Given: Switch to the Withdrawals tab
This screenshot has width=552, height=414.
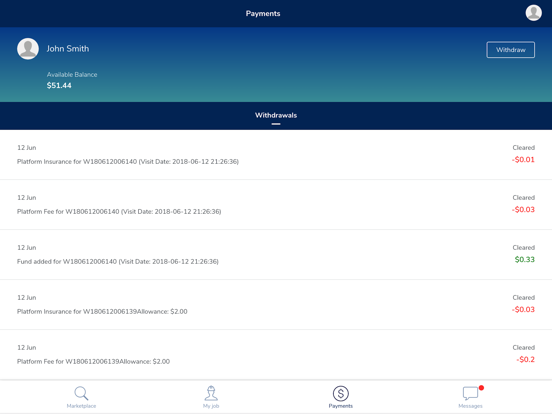Looking at the screenshot, I should click(276, 115).
